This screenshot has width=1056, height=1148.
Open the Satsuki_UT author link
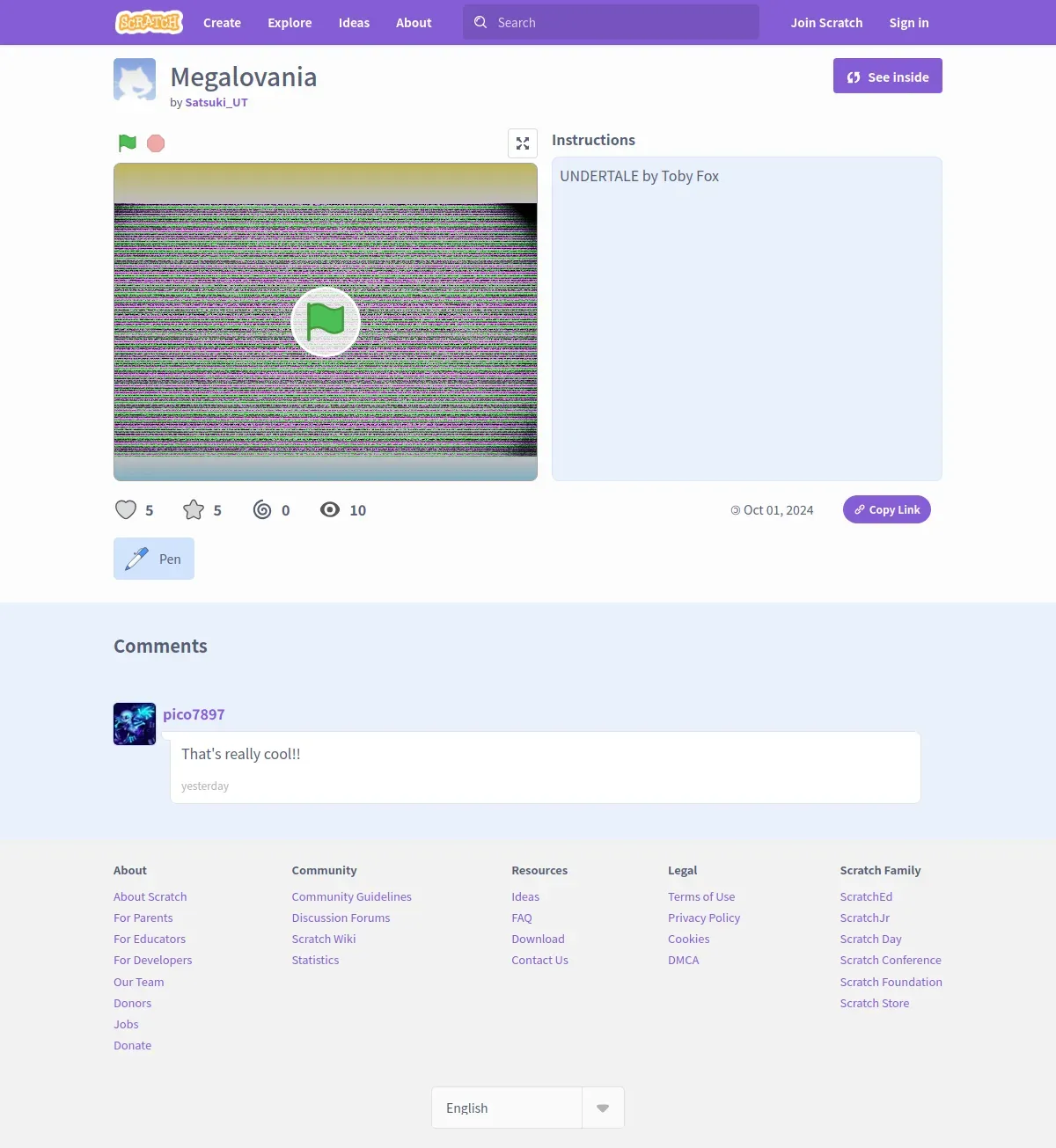coord(216,102)
